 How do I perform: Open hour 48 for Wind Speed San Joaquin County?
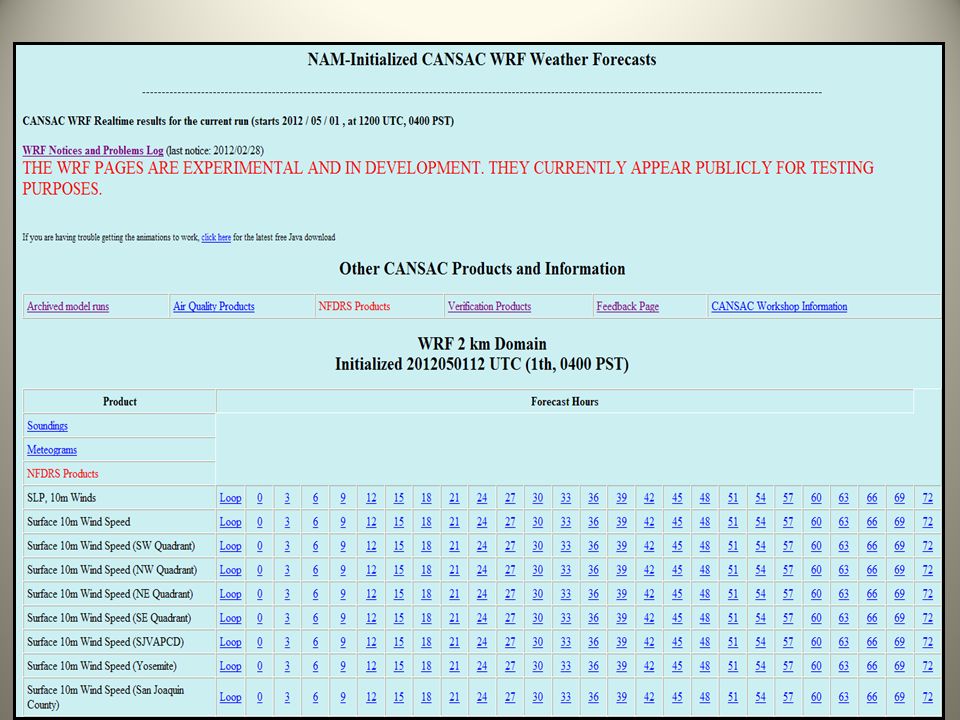pyautogui.click(x=705, y=697)
